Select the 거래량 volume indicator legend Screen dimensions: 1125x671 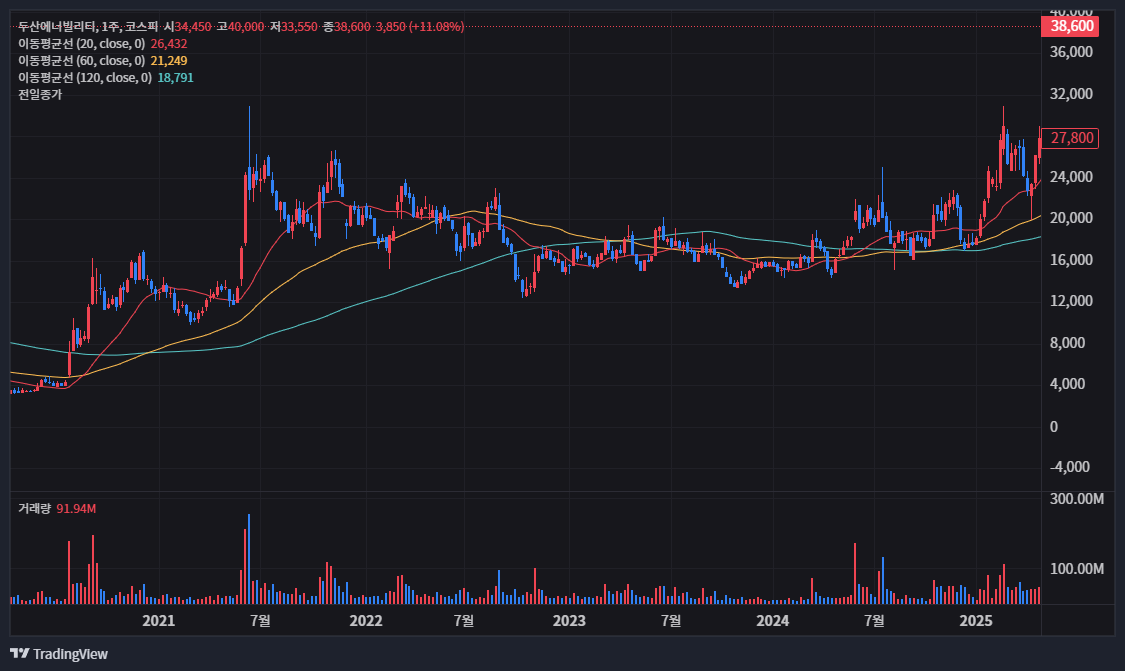point(34,509)
